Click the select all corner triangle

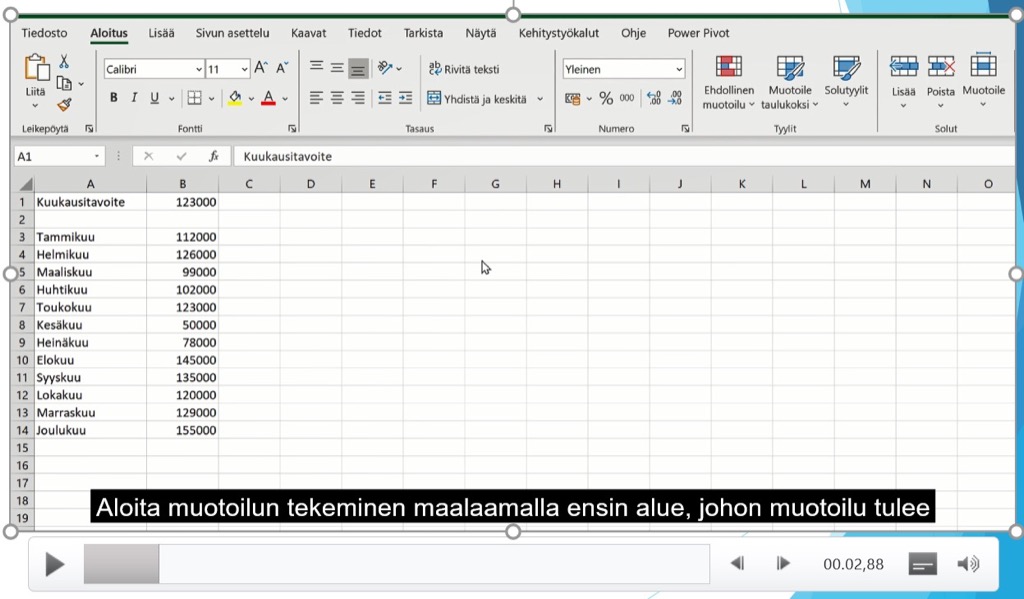click(x=25, y=184)
